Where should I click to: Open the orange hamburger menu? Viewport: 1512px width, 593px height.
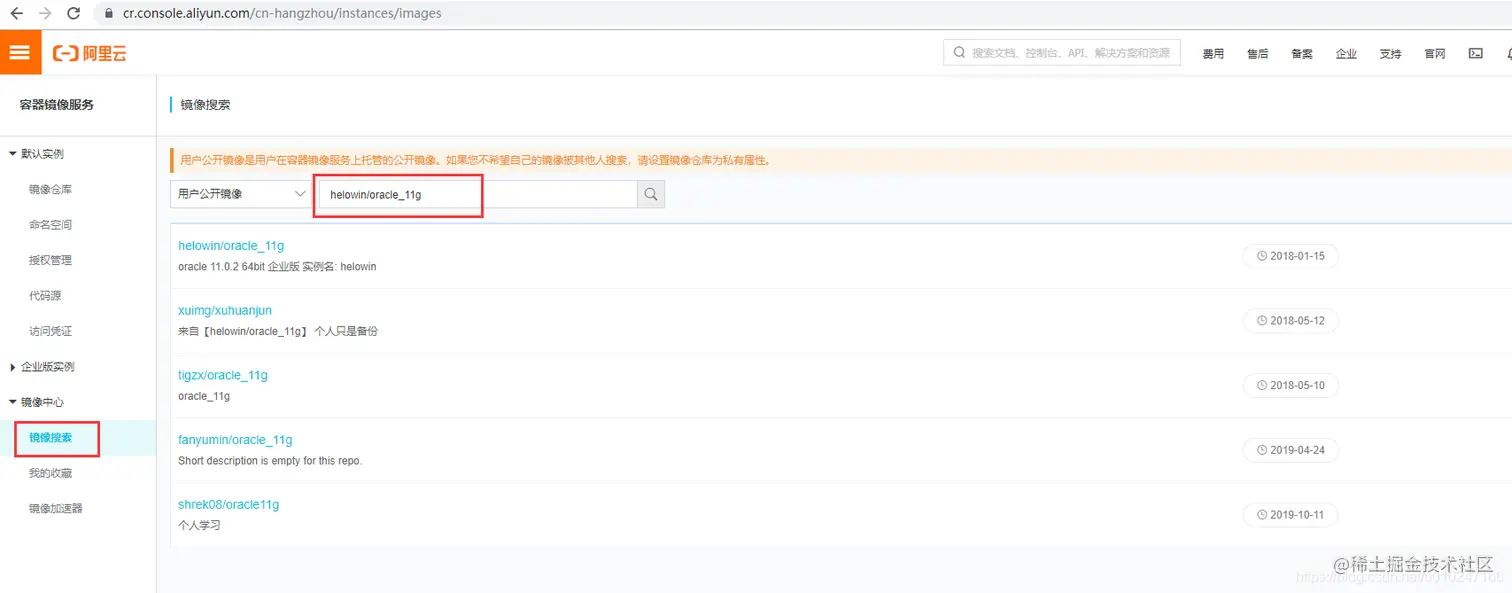coord(20,52)
